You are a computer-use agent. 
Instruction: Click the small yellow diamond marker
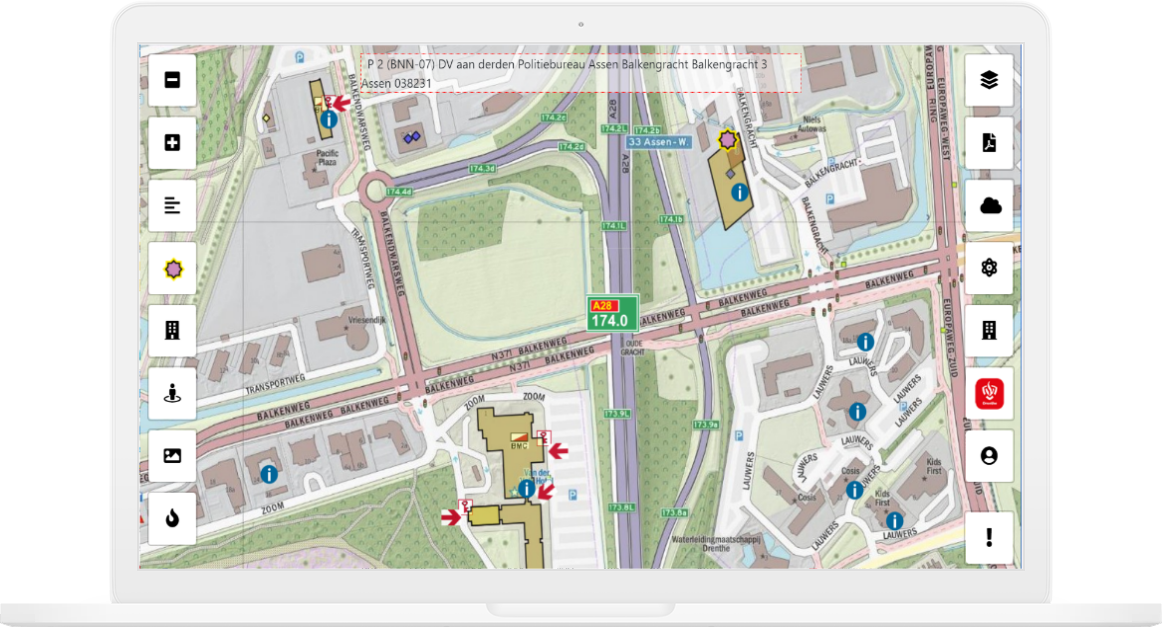coord(266,118)
